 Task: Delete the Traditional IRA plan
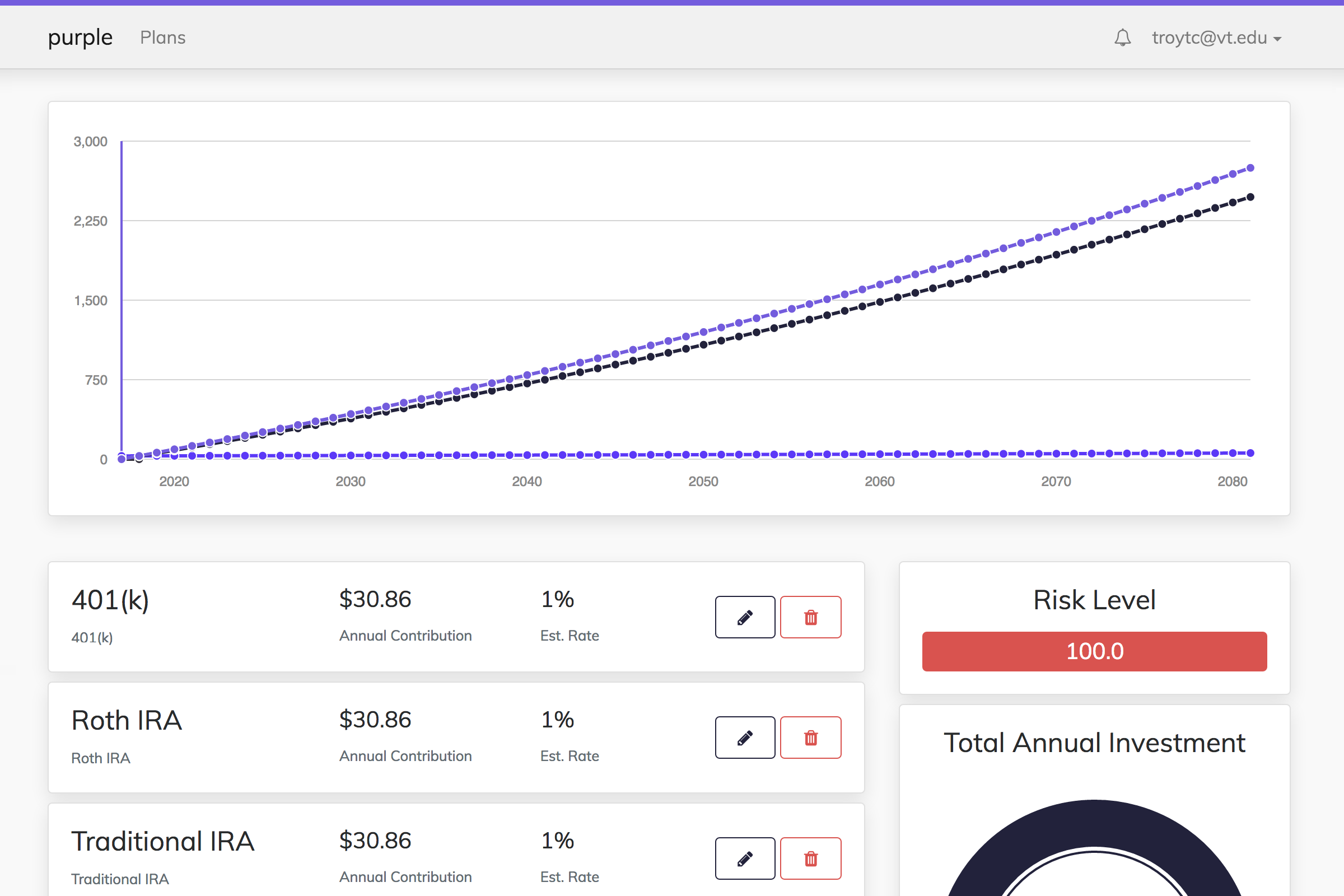click(810, 858)
